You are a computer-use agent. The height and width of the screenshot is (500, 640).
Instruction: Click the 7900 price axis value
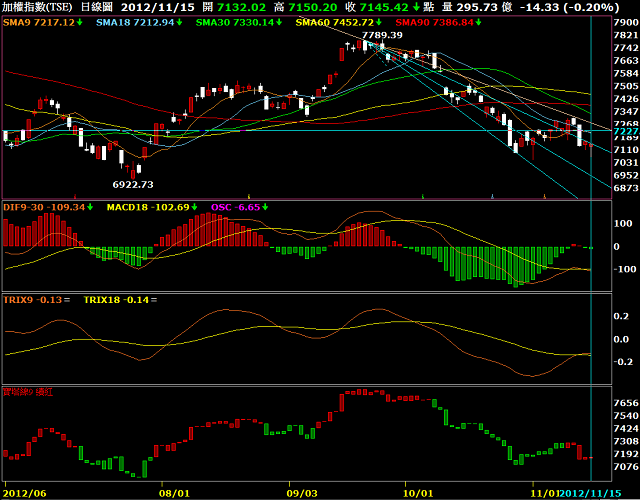(x=626, y=22)
